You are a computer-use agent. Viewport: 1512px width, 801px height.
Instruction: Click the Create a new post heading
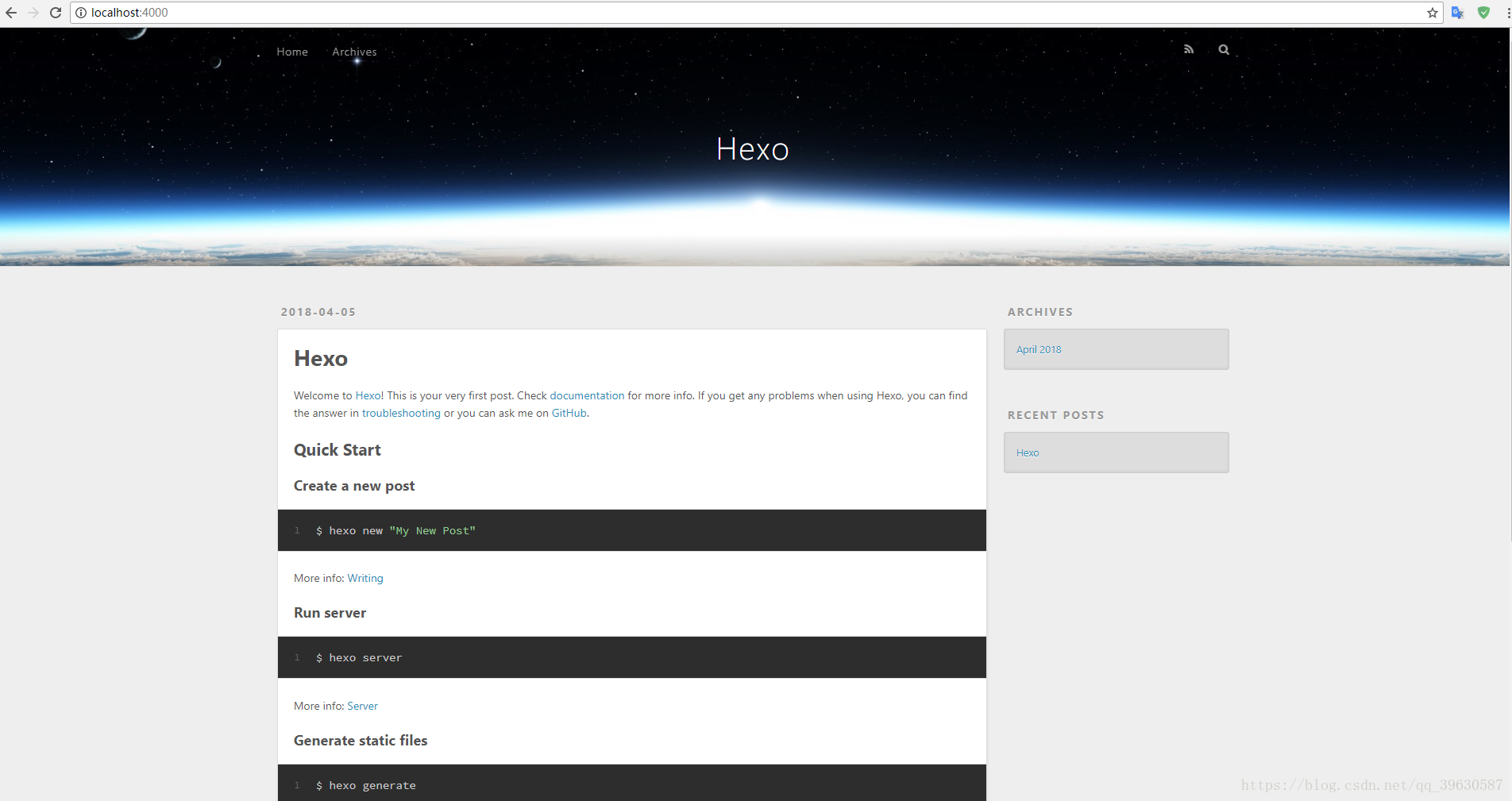354,486
